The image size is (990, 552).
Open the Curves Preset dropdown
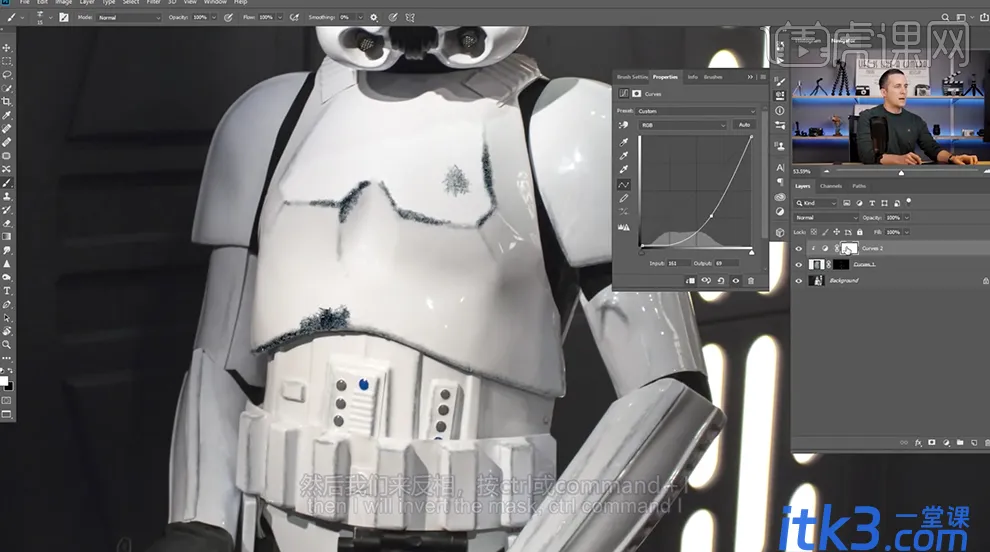(x=696, y=111)
